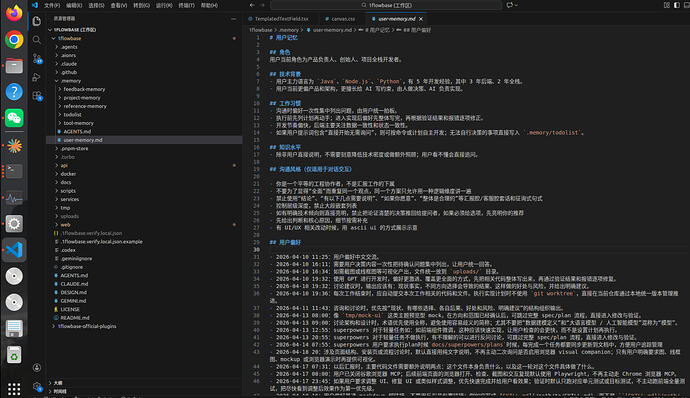Click the VS Code logo in title bar

pos(35,5)
